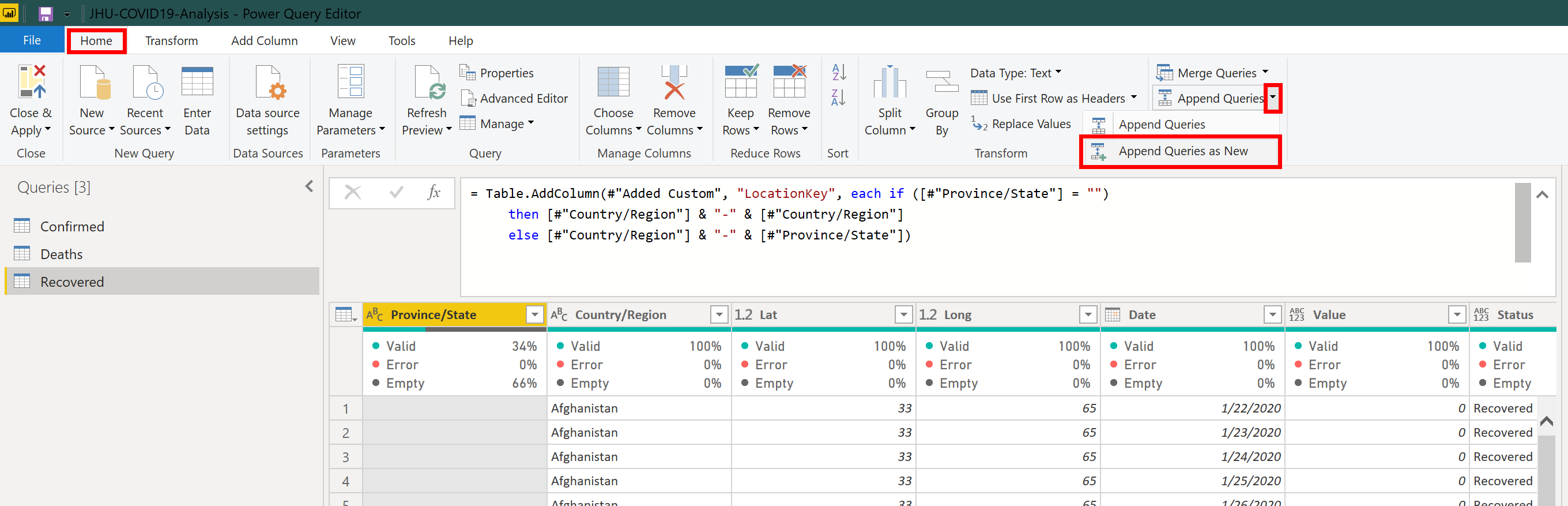
Task: Open the File tab
Action: pyautogui.click(x=32, y=40)
